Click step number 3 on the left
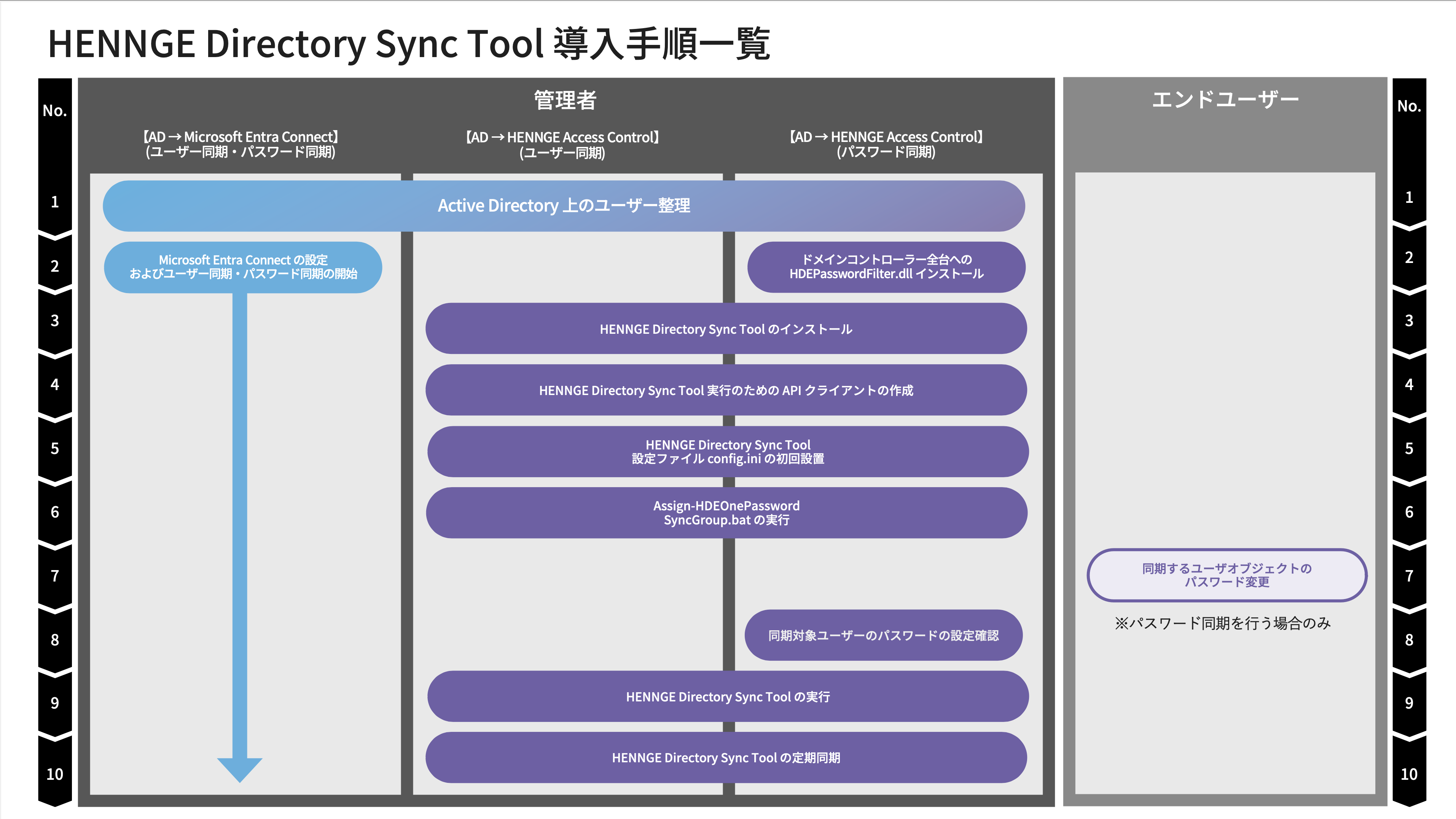Screen dimensions: 1456x819 point(55,320)
